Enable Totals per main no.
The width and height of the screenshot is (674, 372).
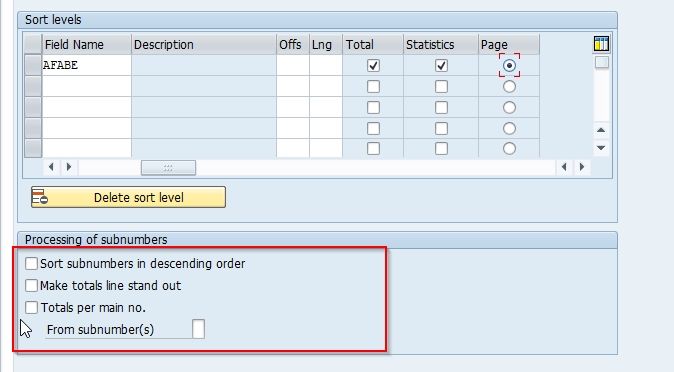31,307
